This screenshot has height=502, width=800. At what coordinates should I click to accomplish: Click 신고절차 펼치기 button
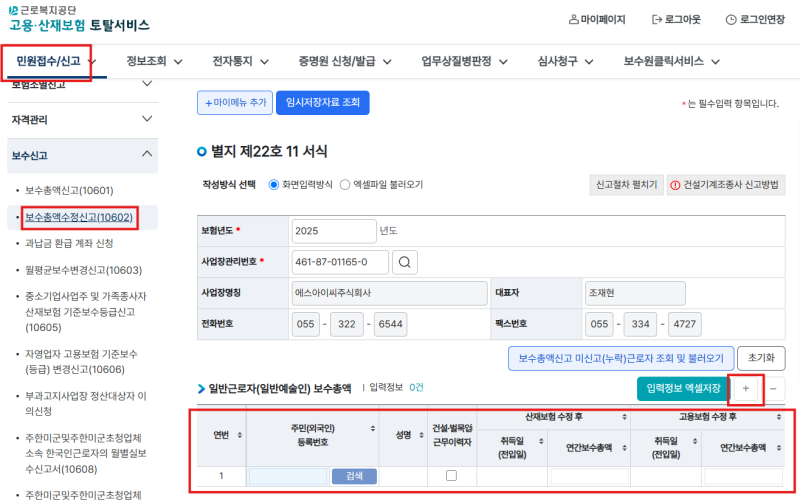pyautogui.click(x=627, y=185)
